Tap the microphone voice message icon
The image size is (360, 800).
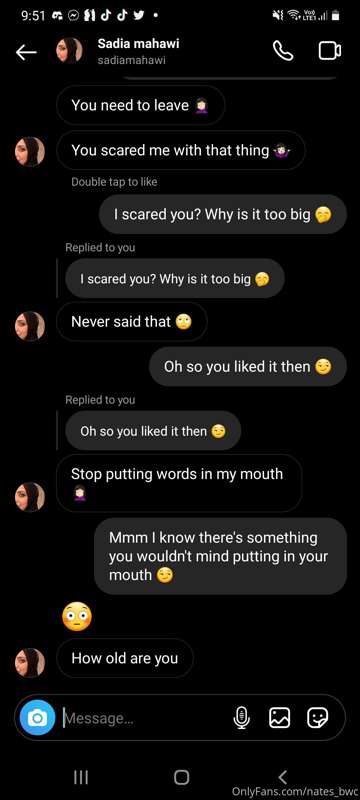241,717
